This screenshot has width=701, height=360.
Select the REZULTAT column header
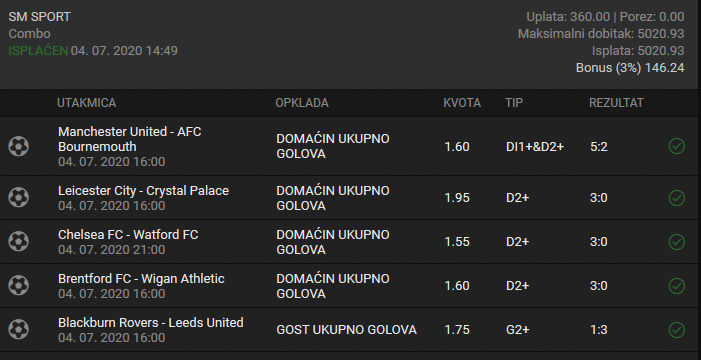click(616, 103)
